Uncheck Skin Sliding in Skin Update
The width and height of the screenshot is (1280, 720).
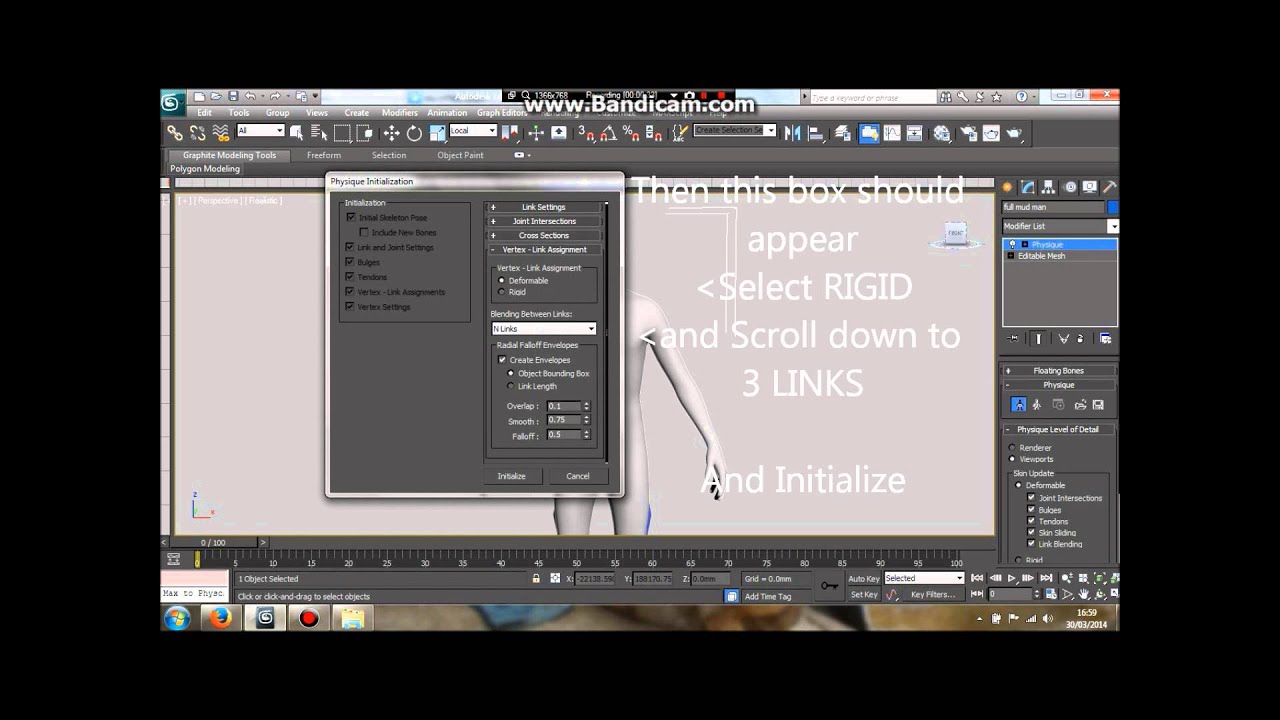click(1031, 533)
